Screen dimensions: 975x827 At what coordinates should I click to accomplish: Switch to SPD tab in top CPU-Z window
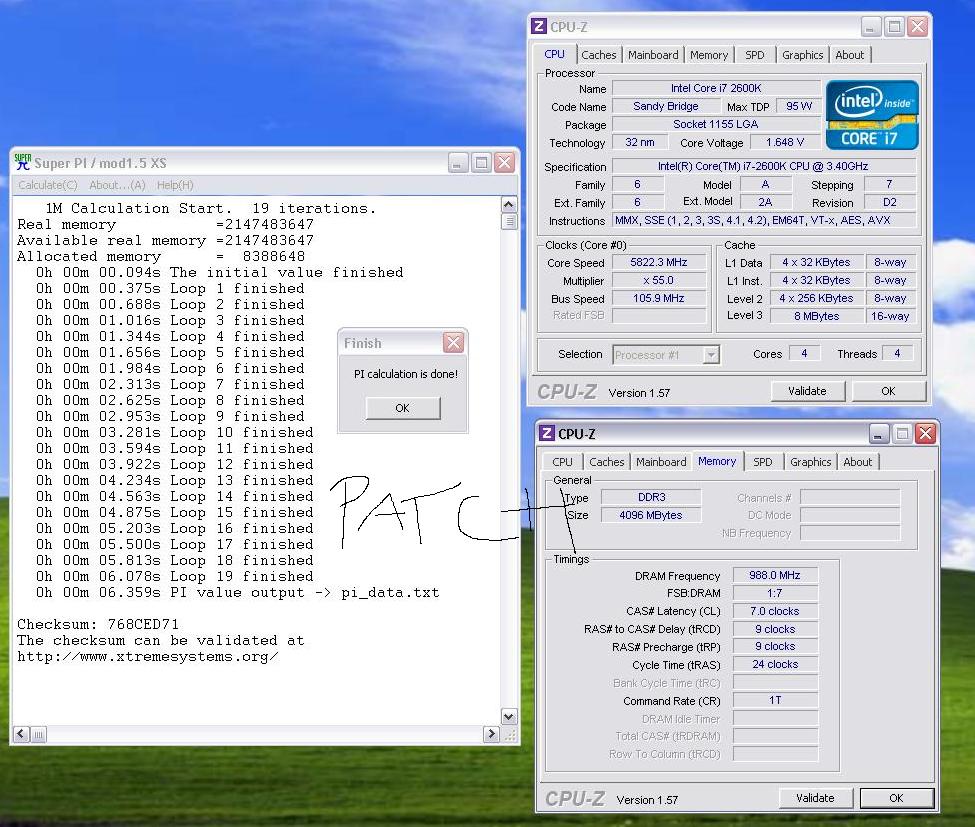[x=755, y=55]
